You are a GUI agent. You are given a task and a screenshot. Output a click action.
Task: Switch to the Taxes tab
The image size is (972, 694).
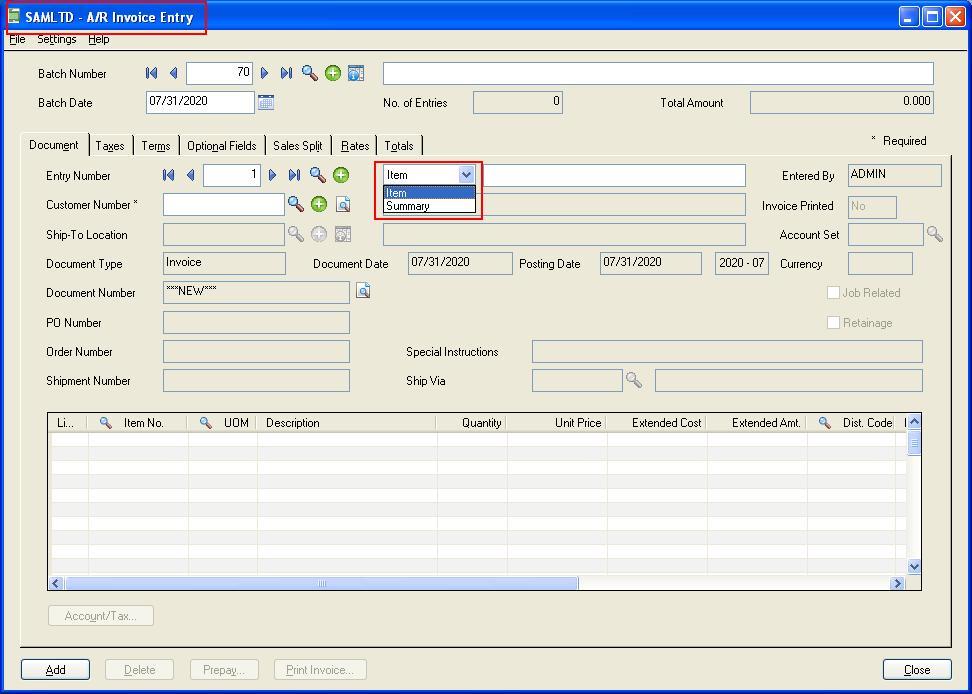(110, 146)
